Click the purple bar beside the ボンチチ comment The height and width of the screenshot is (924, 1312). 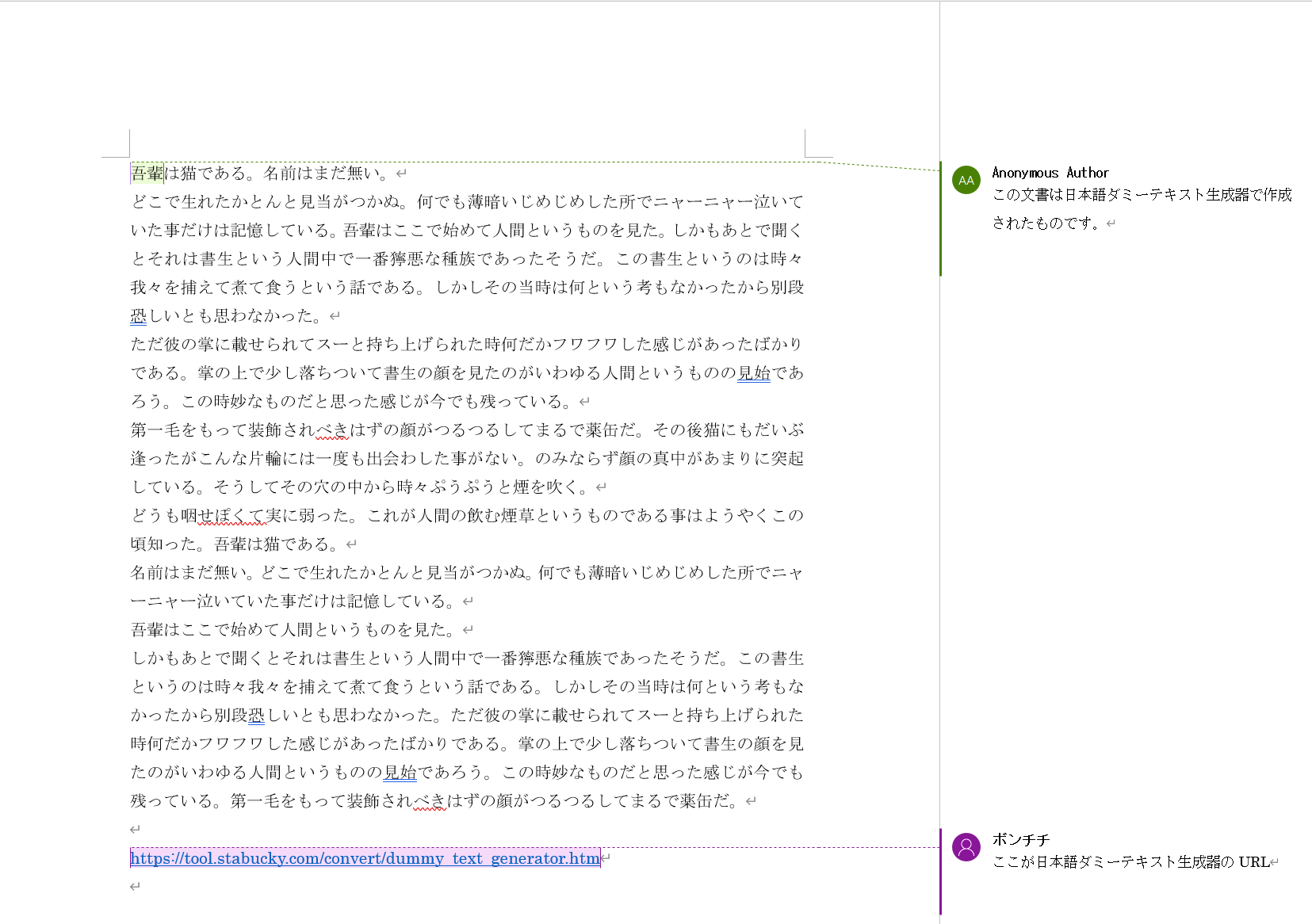point(940,872)
